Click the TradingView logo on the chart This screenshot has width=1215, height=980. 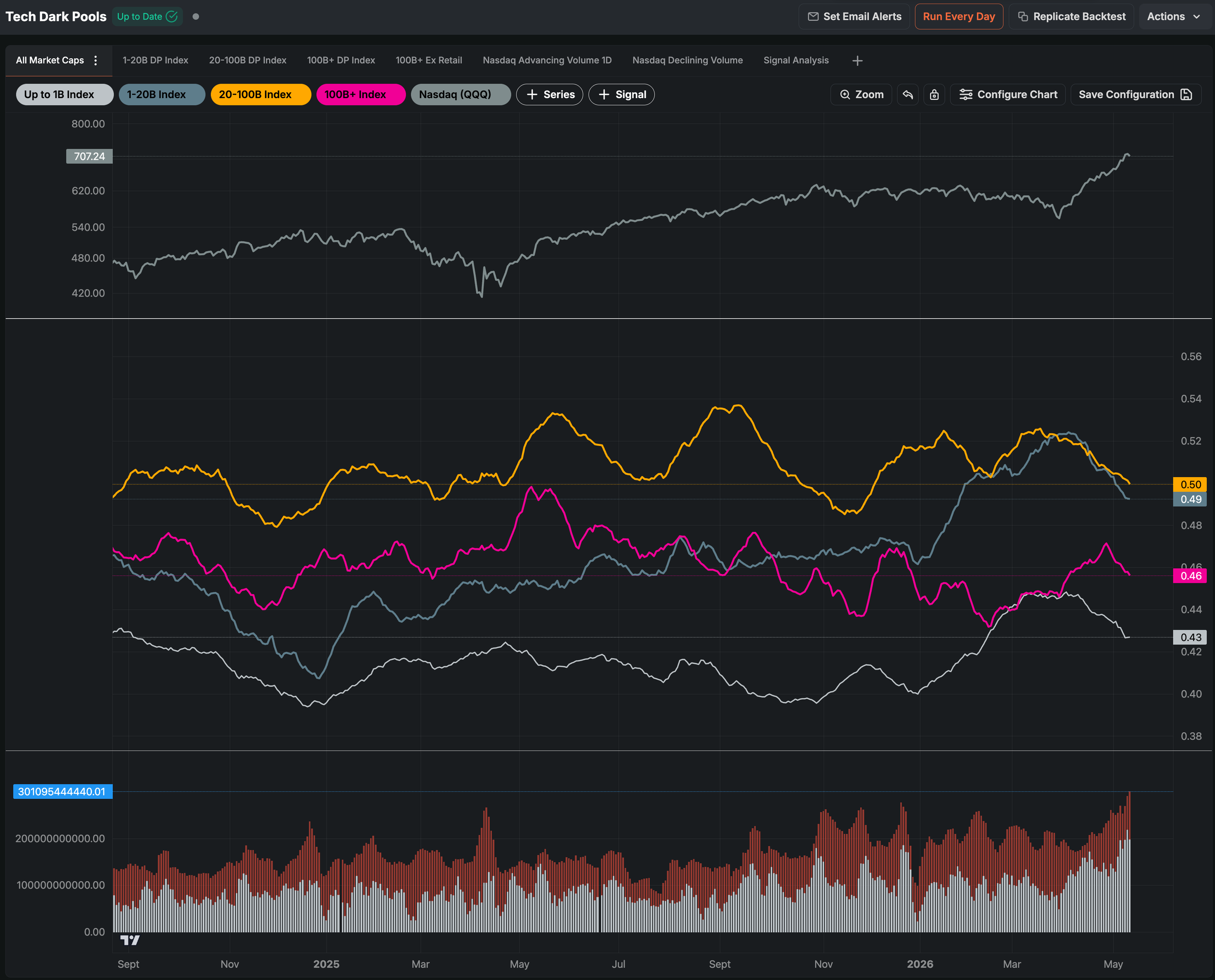pos(130,940)
